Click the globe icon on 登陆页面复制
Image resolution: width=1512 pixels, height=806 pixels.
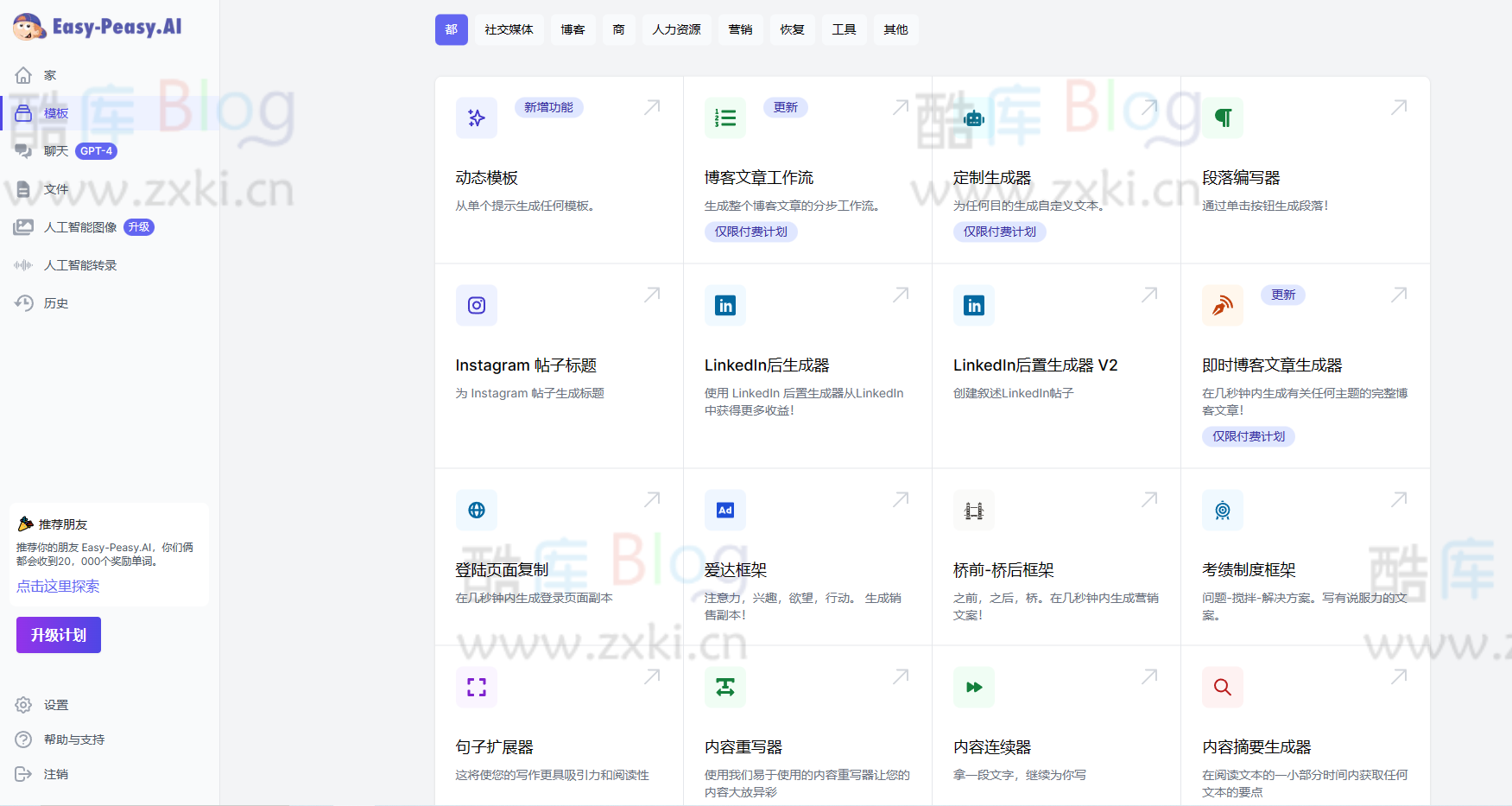coord(476,510)
